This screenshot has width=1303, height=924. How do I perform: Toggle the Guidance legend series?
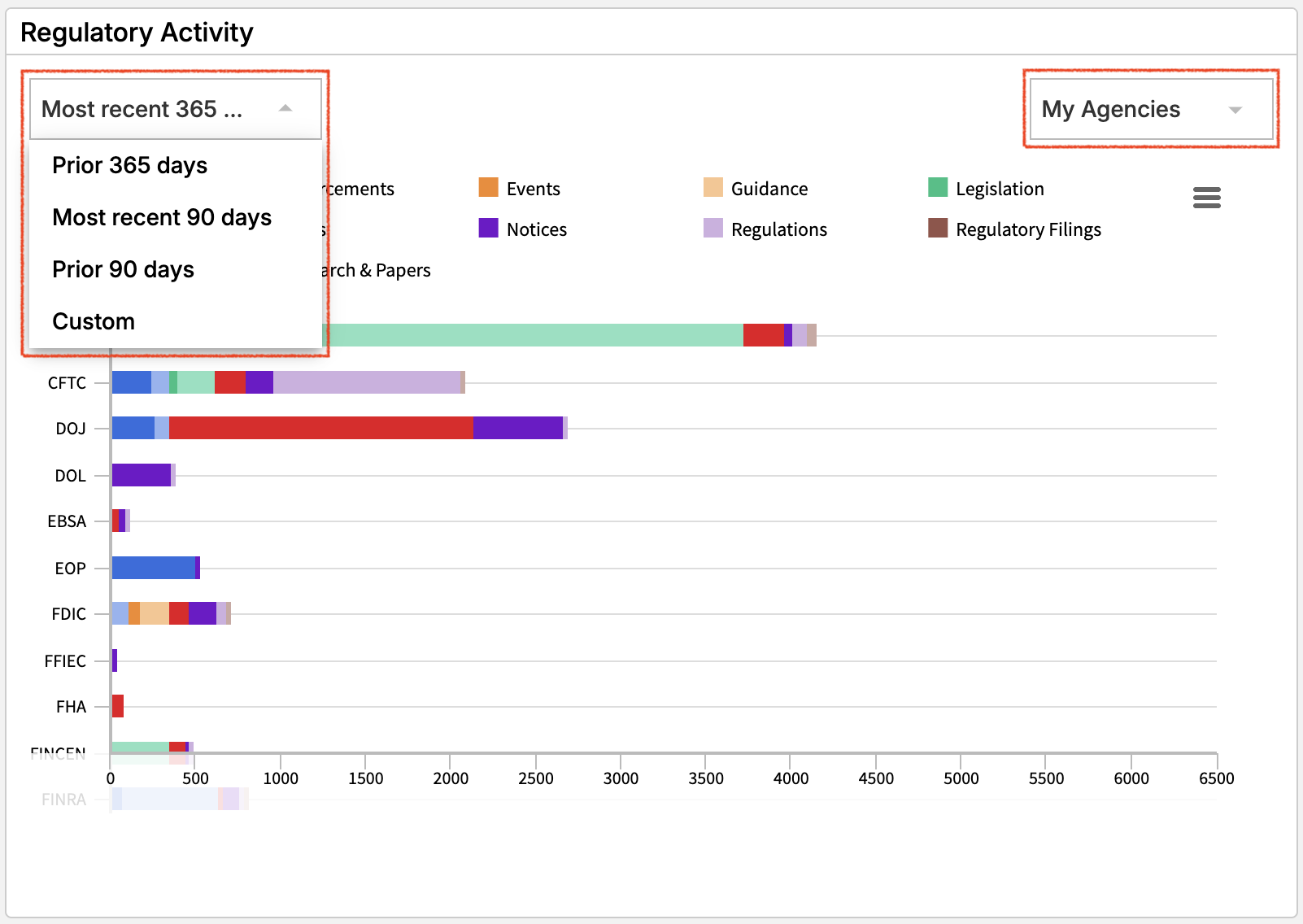[769, 189]
